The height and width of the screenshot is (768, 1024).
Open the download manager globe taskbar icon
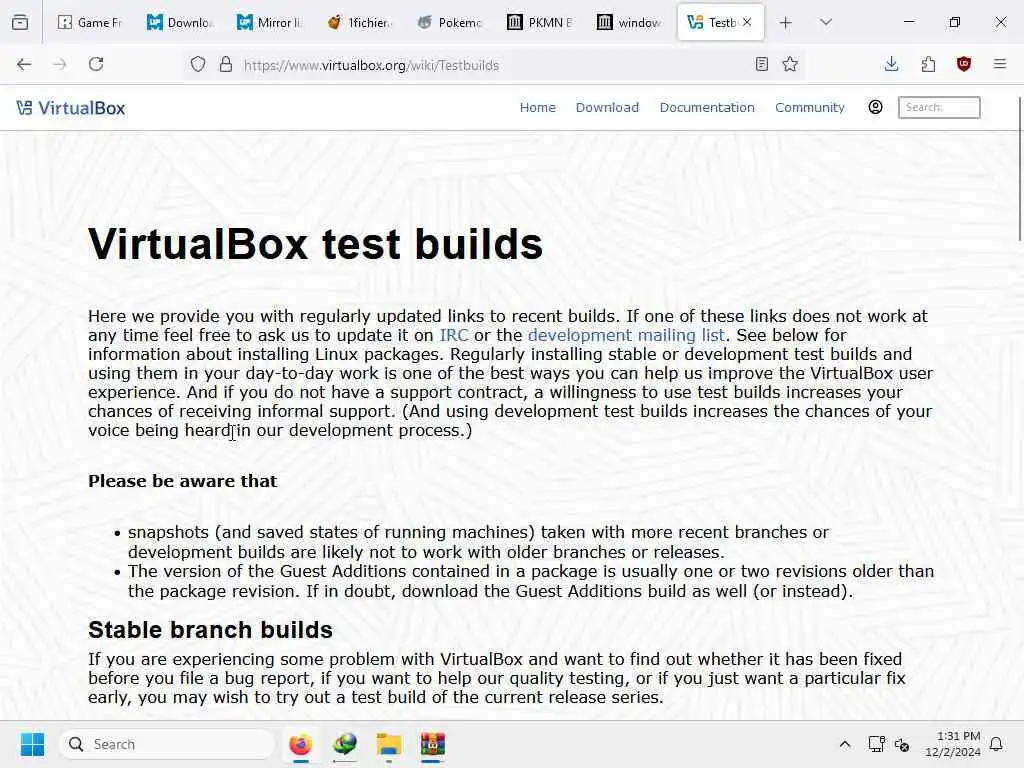pyautogui.click(x=345, y=744)
